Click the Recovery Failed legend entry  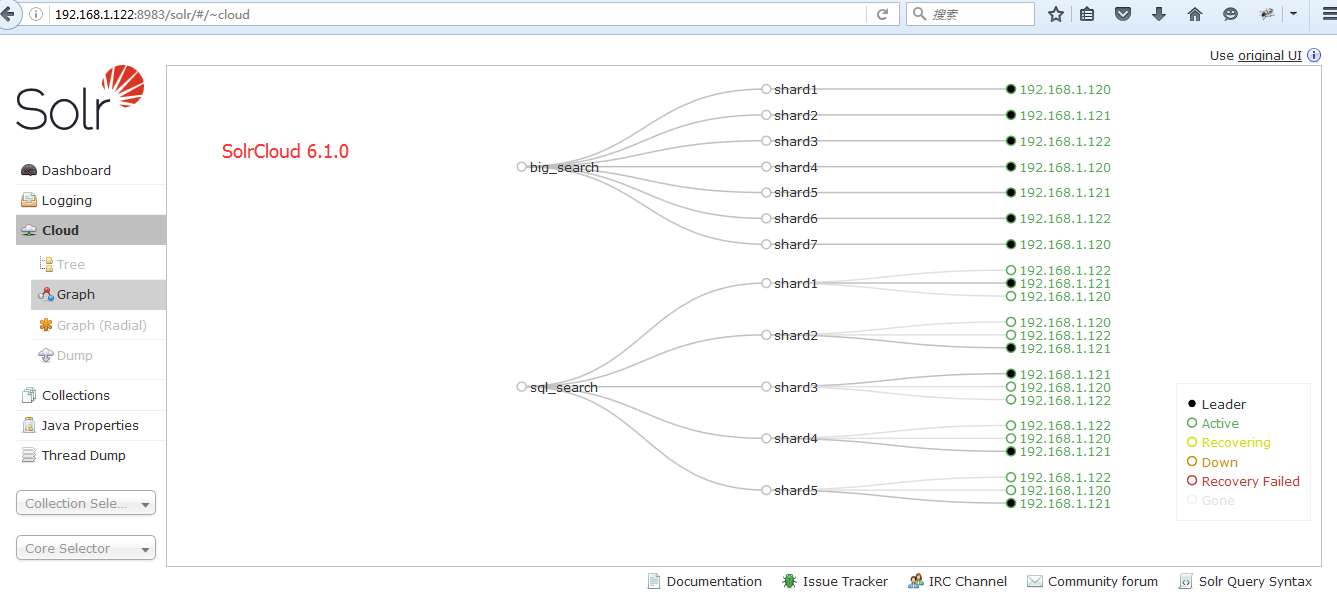click(1243, 481)
